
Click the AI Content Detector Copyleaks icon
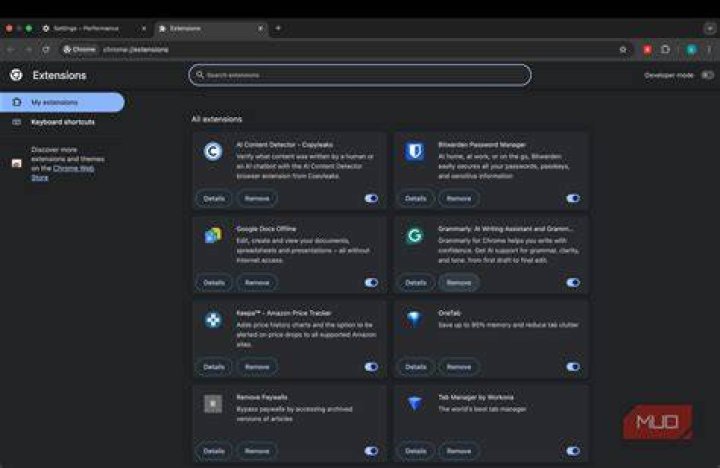213,151
